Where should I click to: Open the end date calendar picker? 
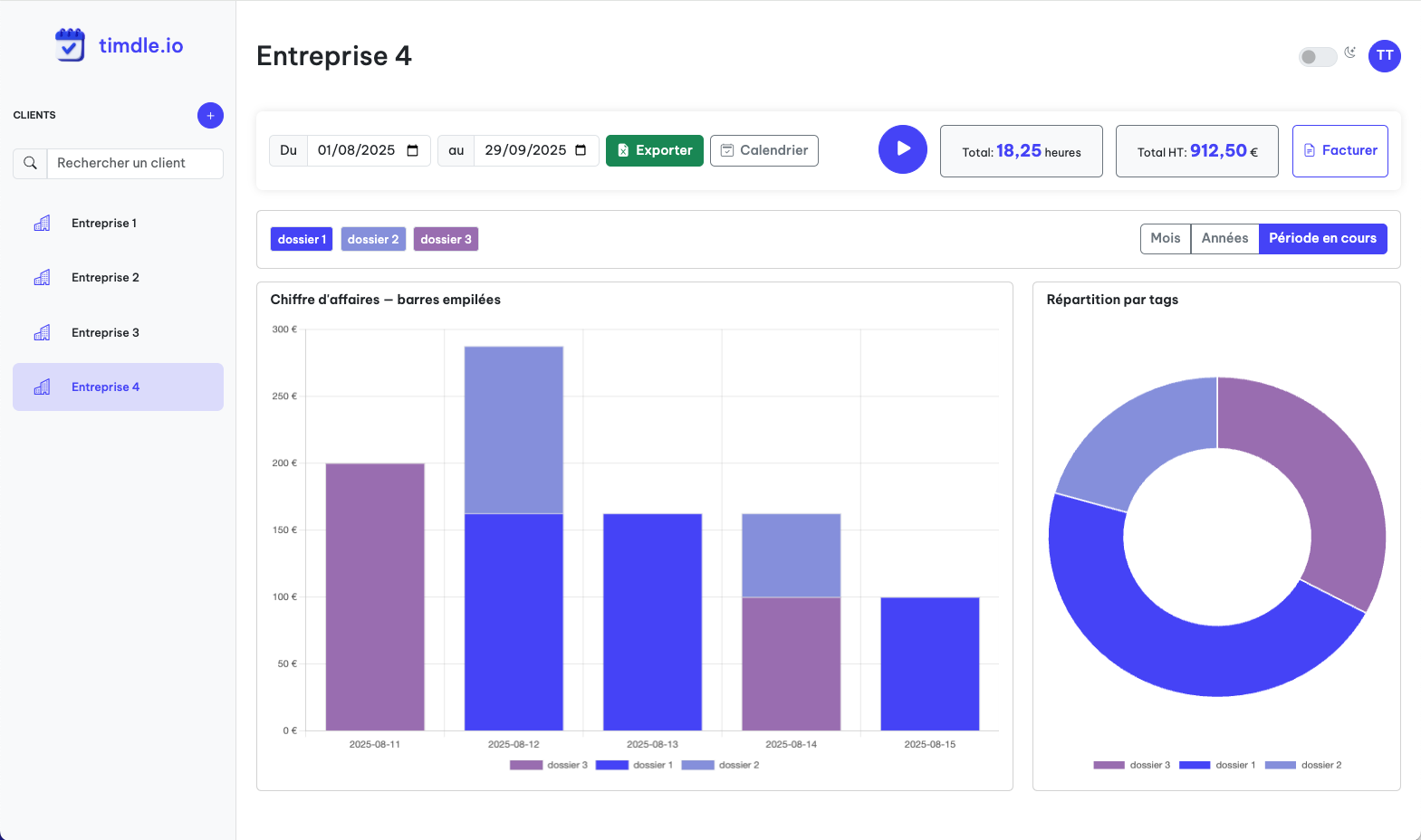click(581, 150)
